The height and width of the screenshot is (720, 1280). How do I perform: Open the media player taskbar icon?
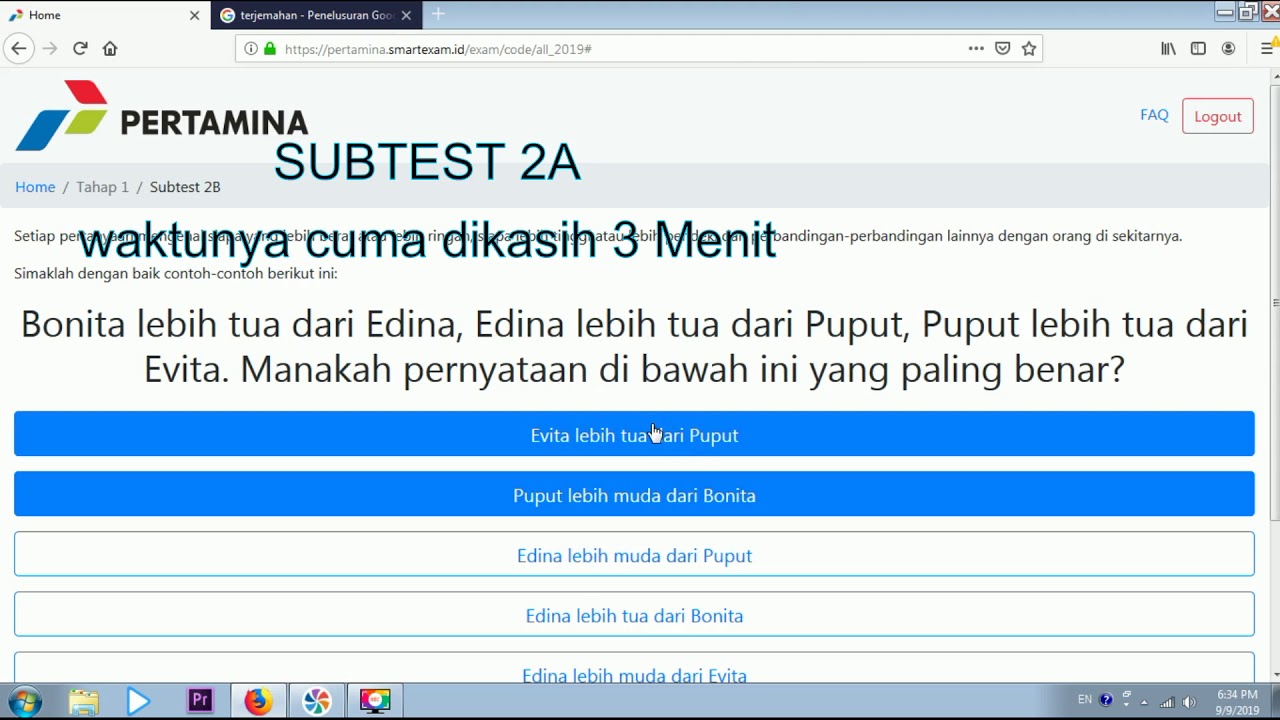click(x=139, y=701)
